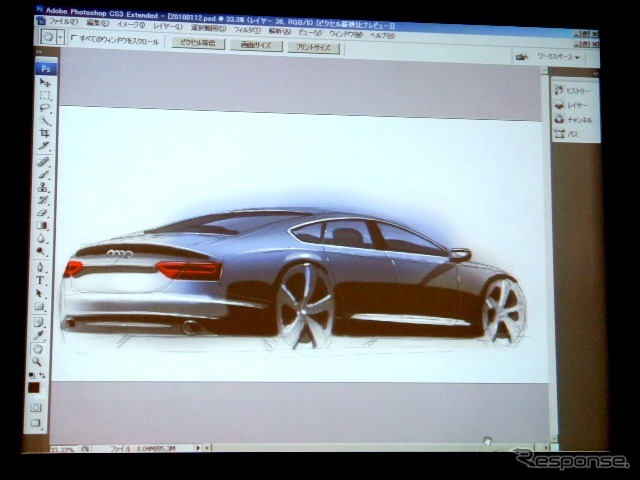Open the フィルタ(T) menu
Viewport: 640px width, 480px height.
pos(247,29)
